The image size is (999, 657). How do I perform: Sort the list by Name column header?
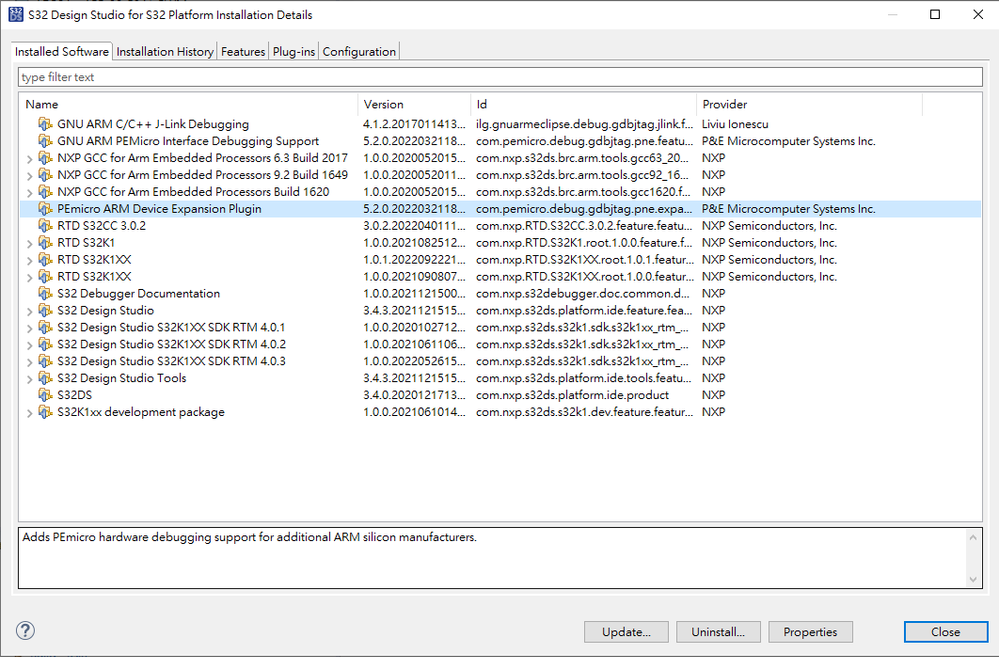click(x=189, y=105)
